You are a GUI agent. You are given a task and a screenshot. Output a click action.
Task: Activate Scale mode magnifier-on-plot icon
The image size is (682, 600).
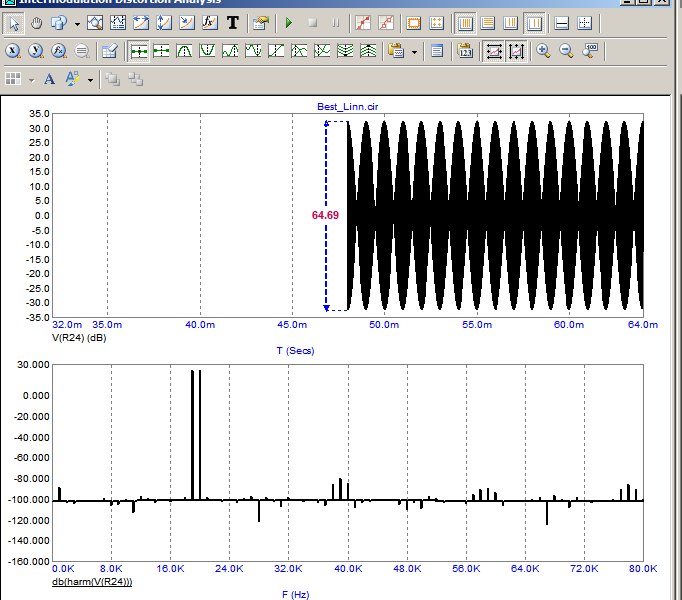[x=95, y=23]
